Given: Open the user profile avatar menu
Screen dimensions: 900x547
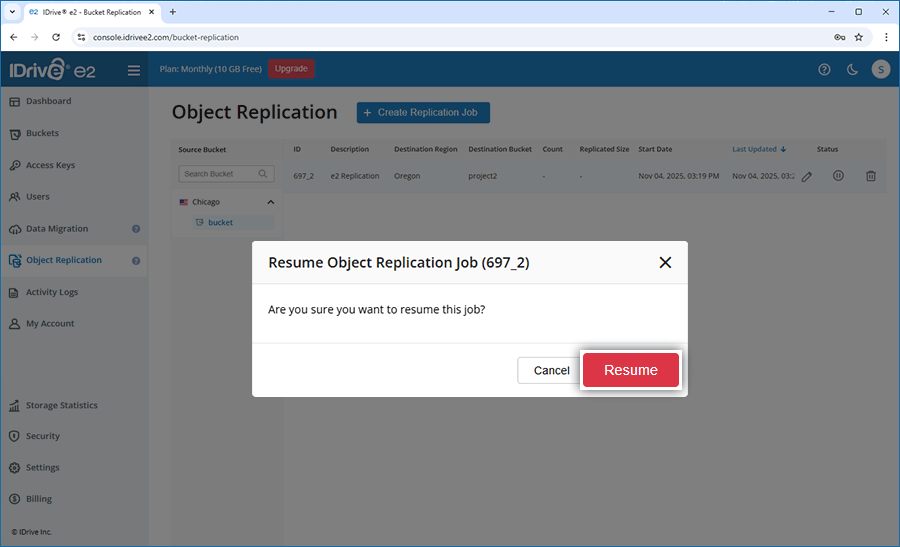Looking at the screenshot, I should tap(880, 69).
